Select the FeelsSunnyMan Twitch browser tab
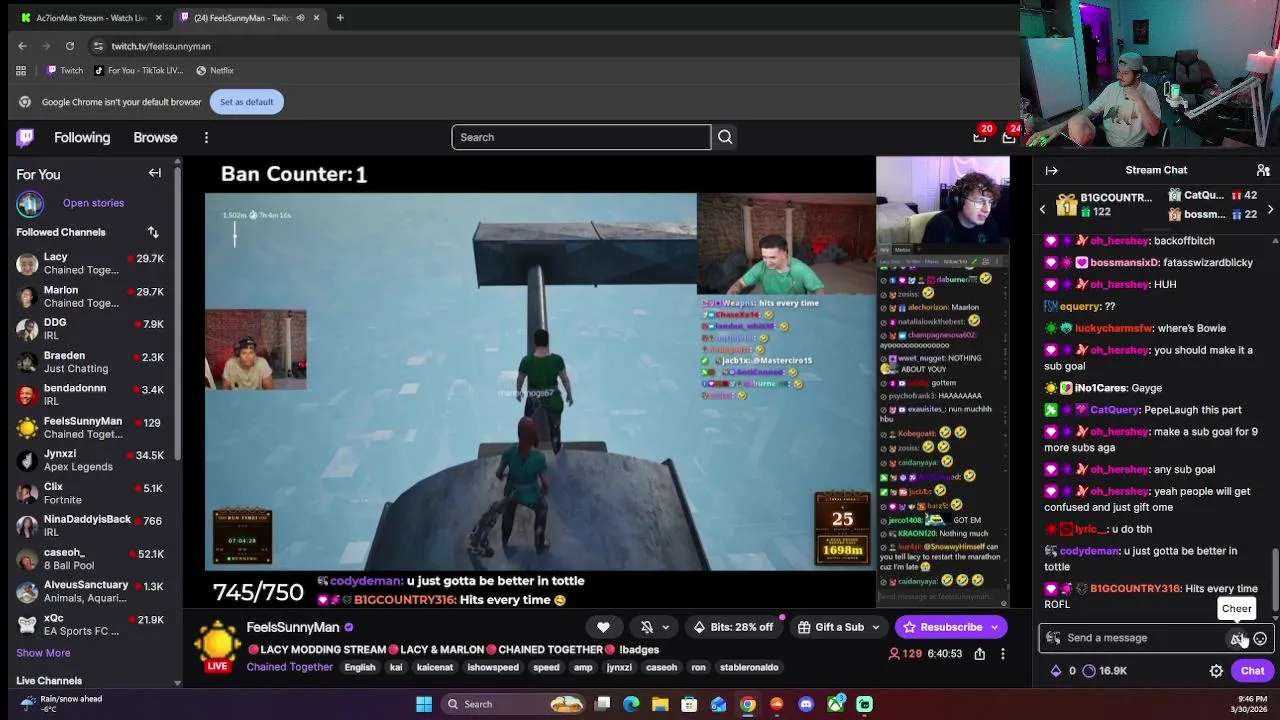 click(x=248, y=17)
